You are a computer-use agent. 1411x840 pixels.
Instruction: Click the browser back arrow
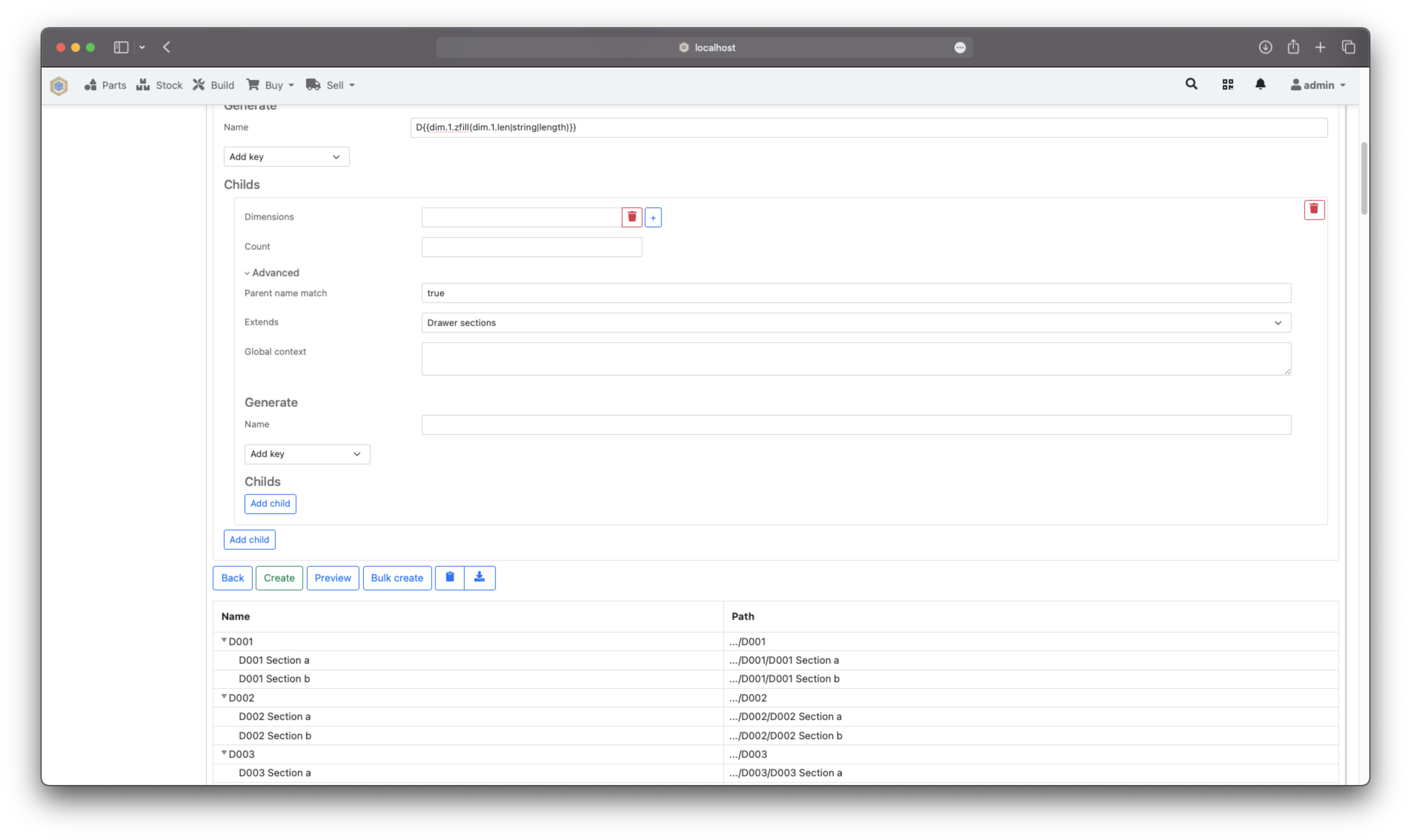point(166,47)
